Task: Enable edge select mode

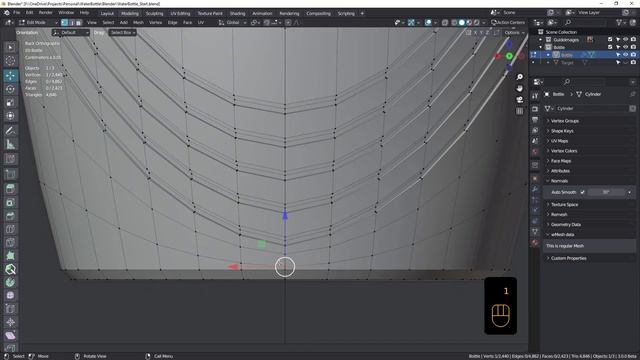Action: pyautogui.click(x=71, y=22)
